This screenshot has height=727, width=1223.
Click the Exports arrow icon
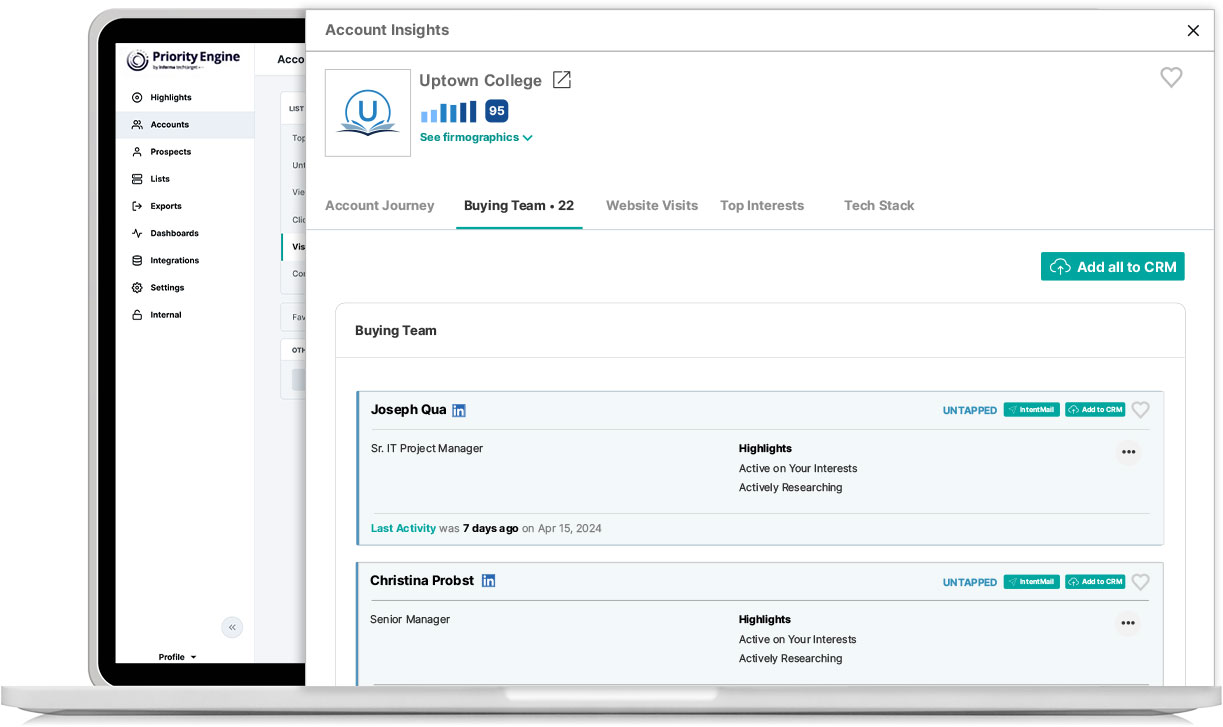(137, 206)
